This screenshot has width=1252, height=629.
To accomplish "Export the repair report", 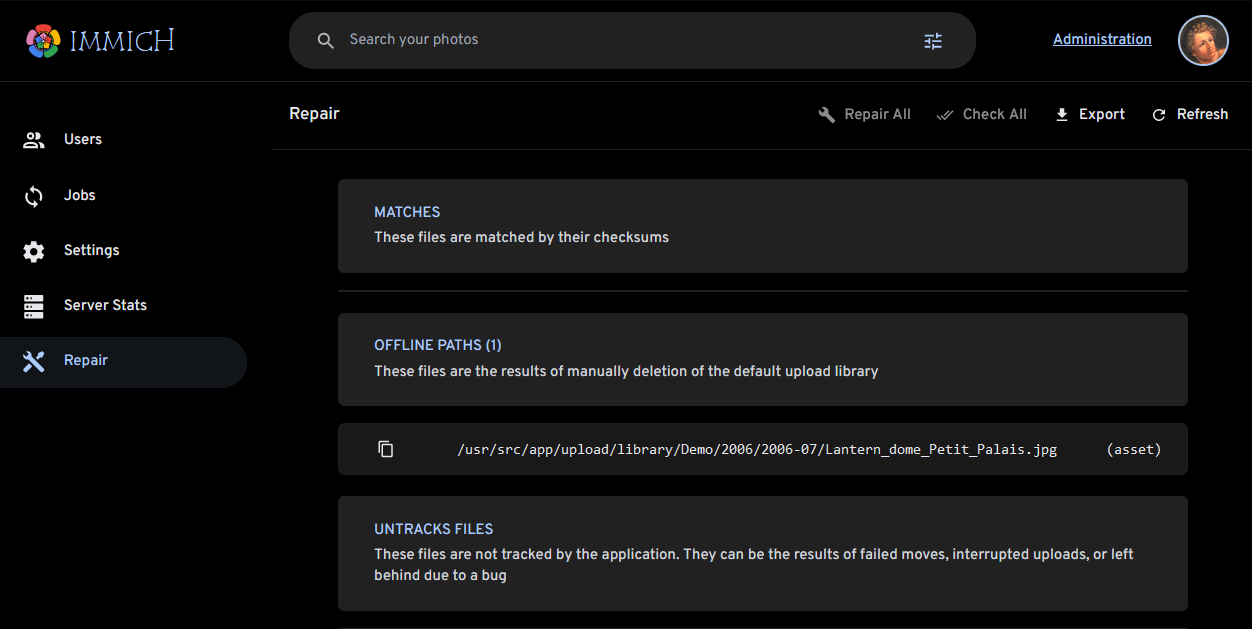I will click(x=1090, y=114).
